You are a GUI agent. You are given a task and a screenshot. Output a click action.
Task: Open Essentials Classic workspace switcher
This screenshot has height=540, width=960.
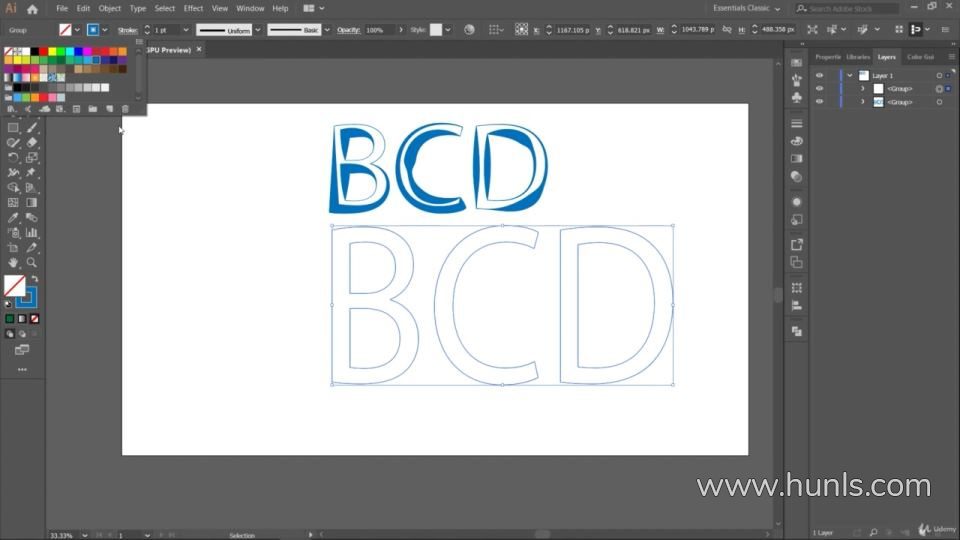tap(746, 9)
